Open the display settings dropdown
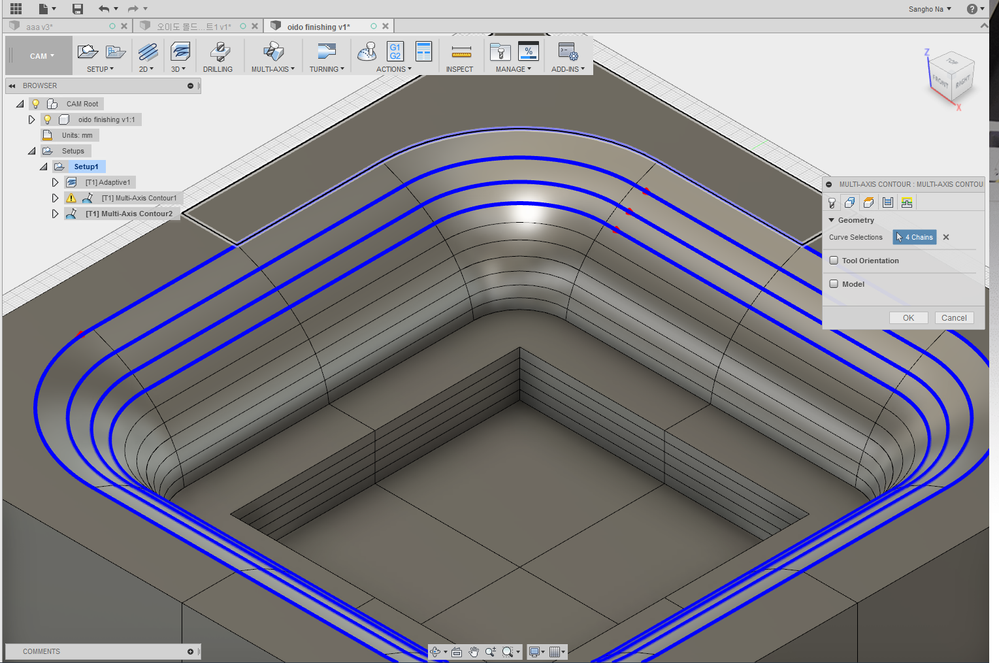Viewport: 999px width, 663px height. 537,652
